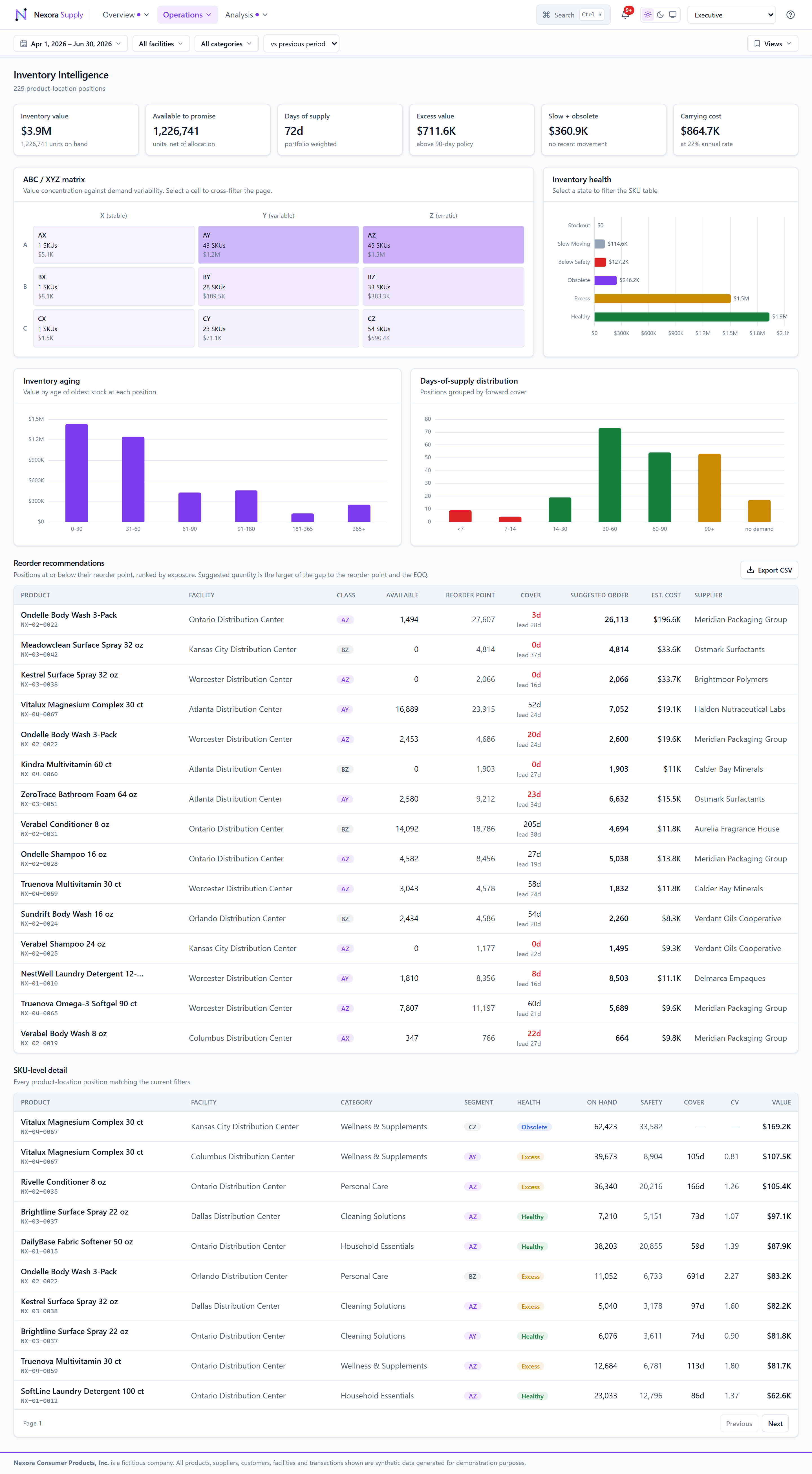Switch to dark theme moon icon

pos(660,15)
